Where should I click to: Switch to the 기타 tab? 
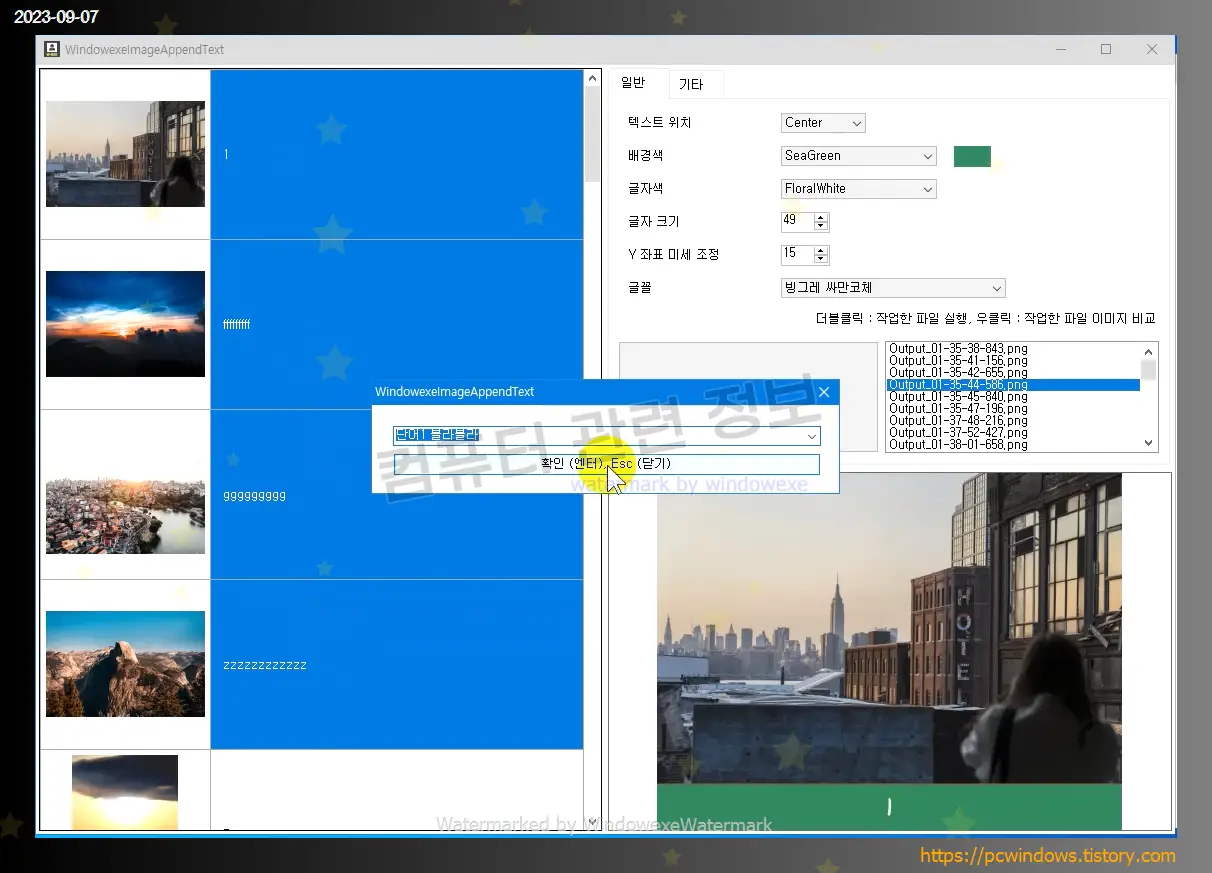(691, 84)
